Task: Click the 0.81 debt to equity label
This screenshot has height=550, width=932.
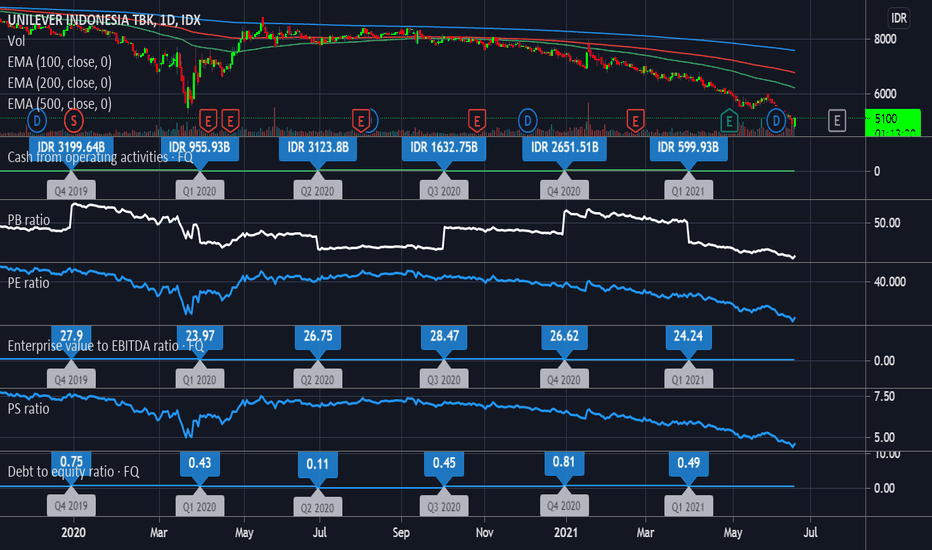Action: click(x=564, y=462)
